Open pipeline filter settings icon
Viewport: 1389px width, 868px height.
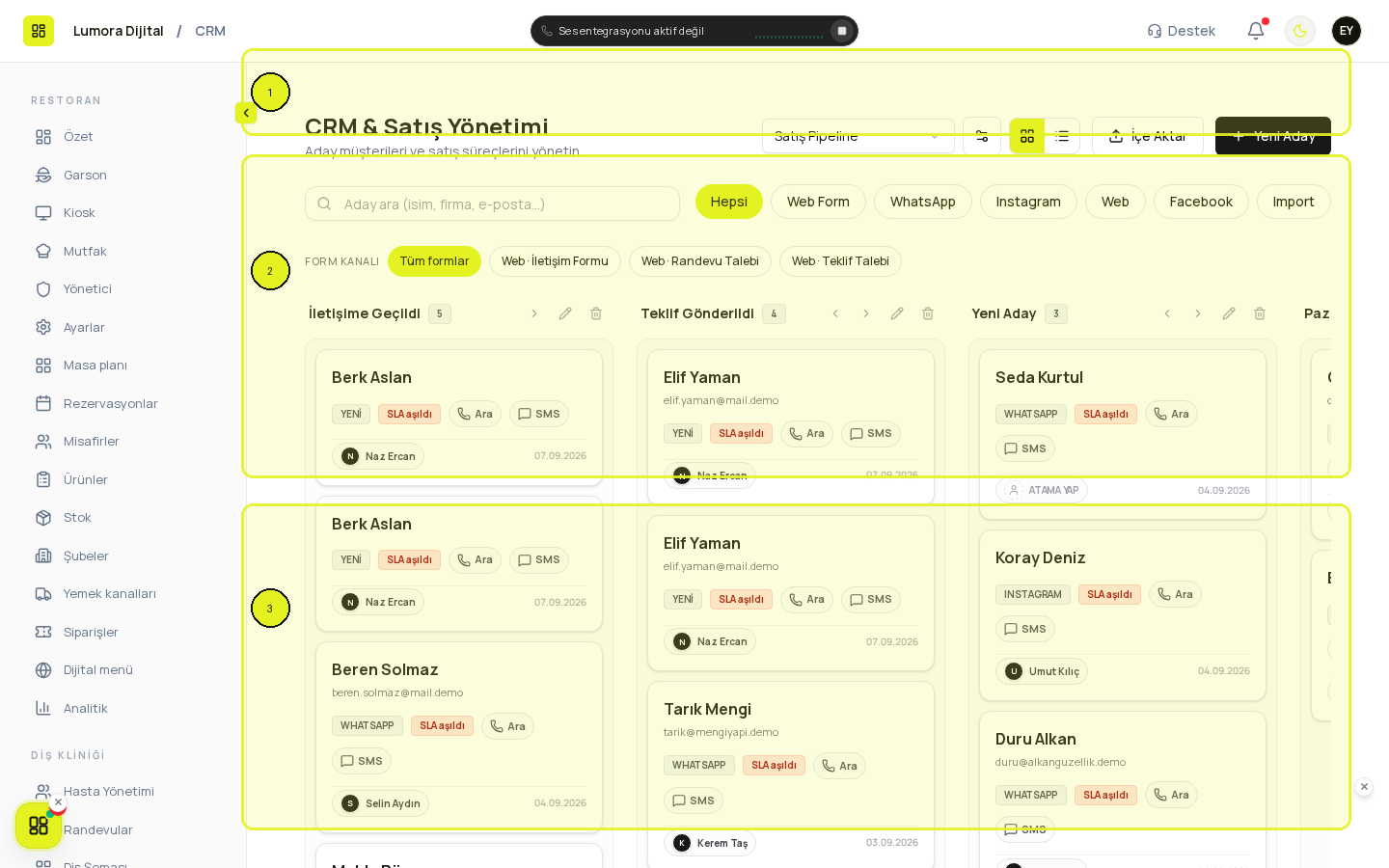point(982,136)
